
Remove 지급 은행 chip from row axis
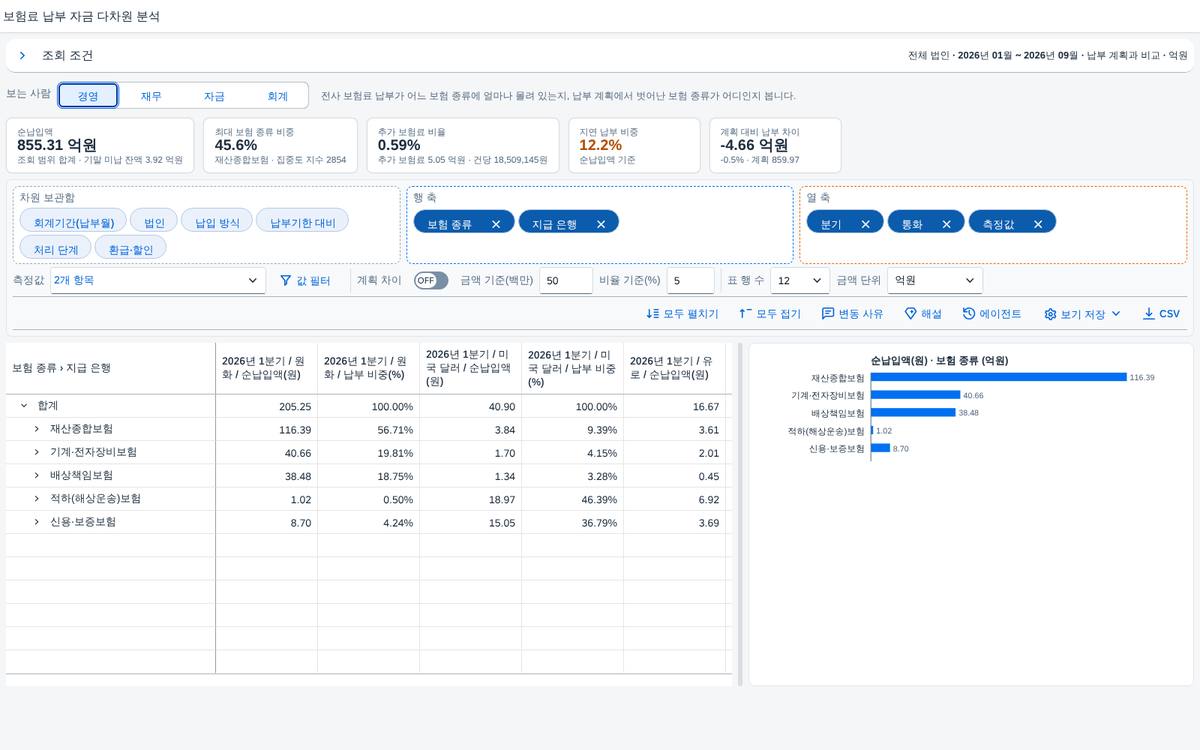(x=601, y=224)
